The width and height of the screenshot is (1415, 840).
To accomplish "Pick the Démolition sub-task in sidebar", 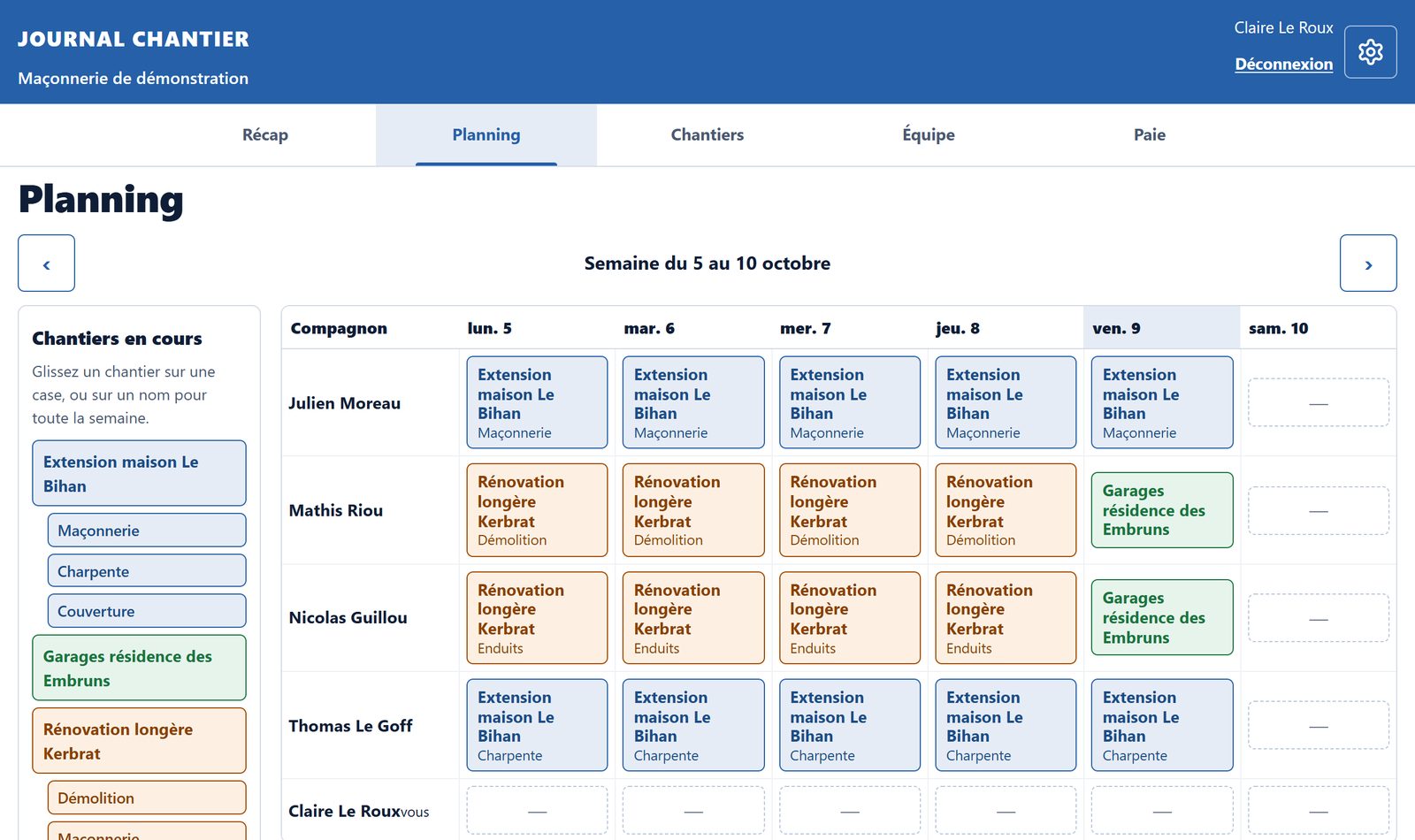I will click(x=147, y=798).
